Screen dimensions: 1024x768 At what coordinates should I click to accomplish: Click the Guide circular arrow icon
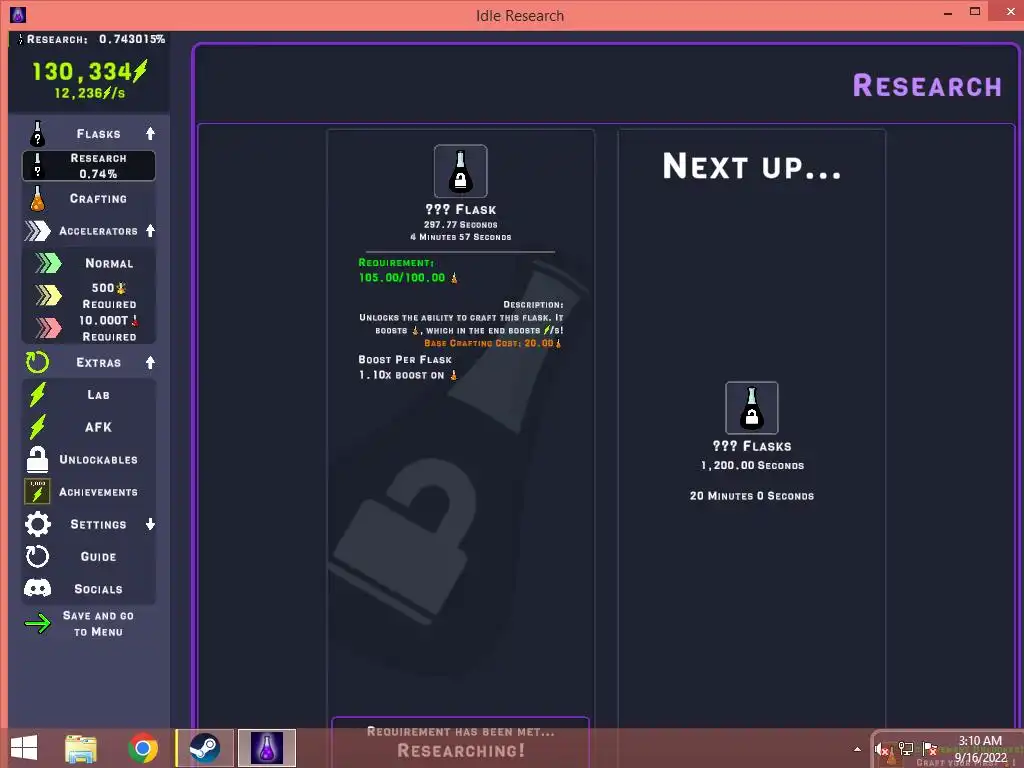point(37,556)
